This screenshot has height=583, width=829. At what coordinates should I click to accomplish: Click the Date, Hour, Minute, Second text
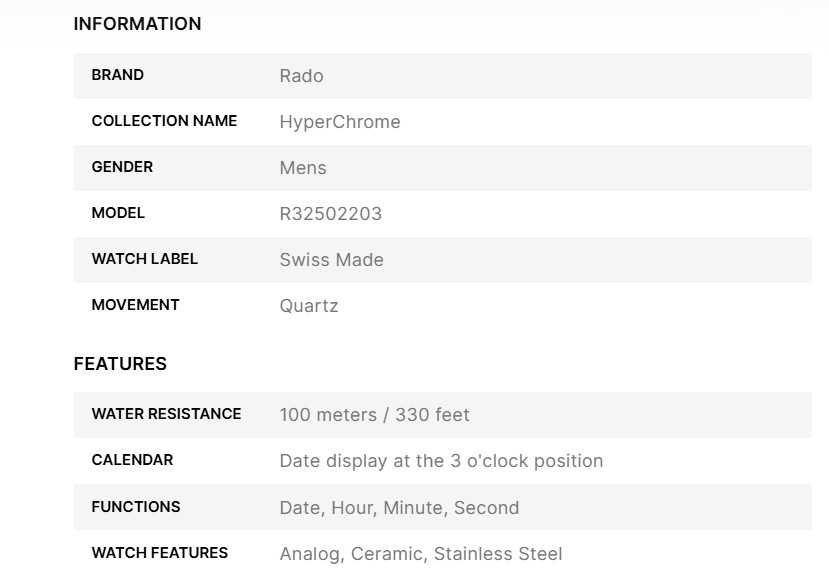tap(399, 508)
